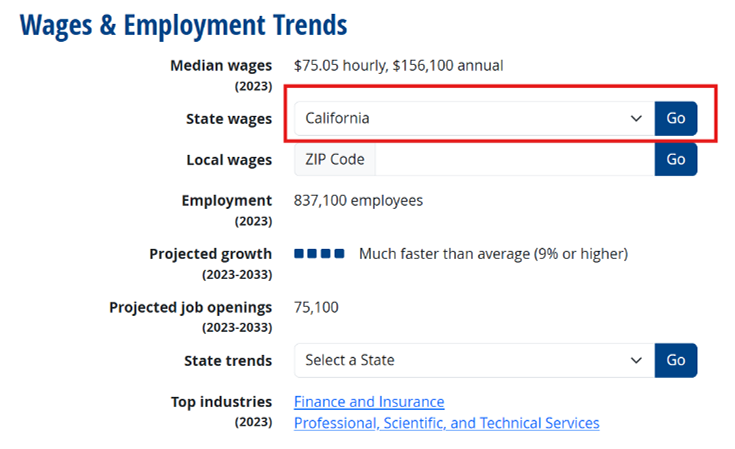735x449 pixels.
Task: Click the Wages & Employment Trends heading
Action: coord(184,25)
